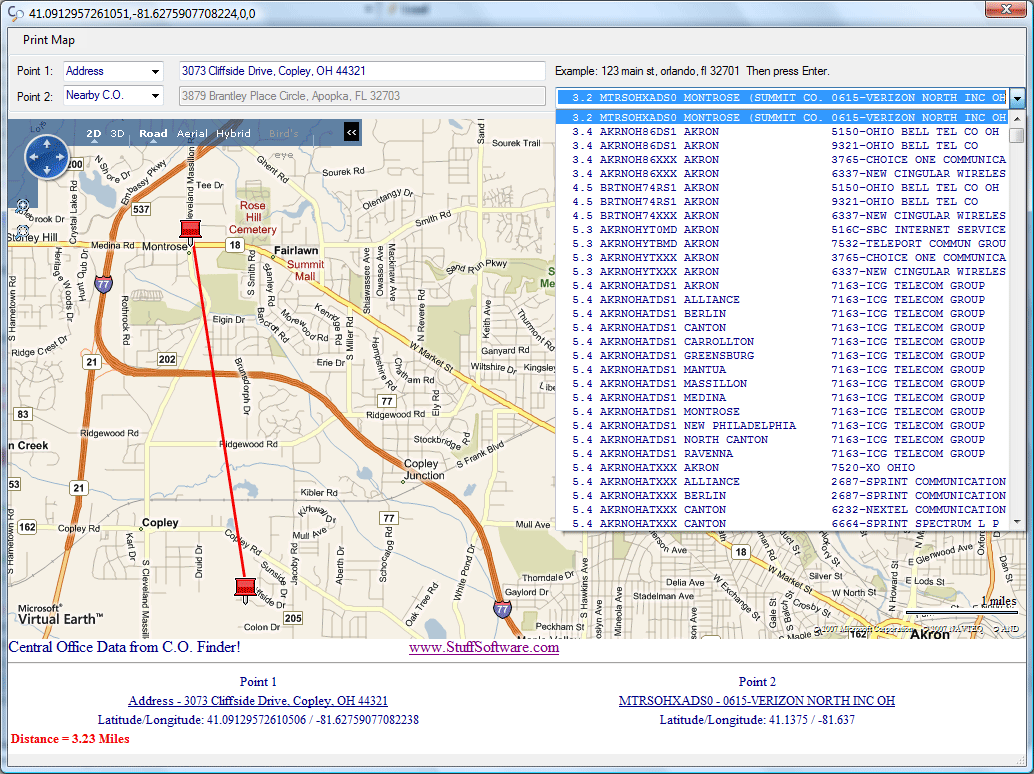Screen dimensions: 1034x774
Task: Select BRTNOH74RS1 9321-OHIO BELL row
Action: pyautogui.click(x=783, y=202)
